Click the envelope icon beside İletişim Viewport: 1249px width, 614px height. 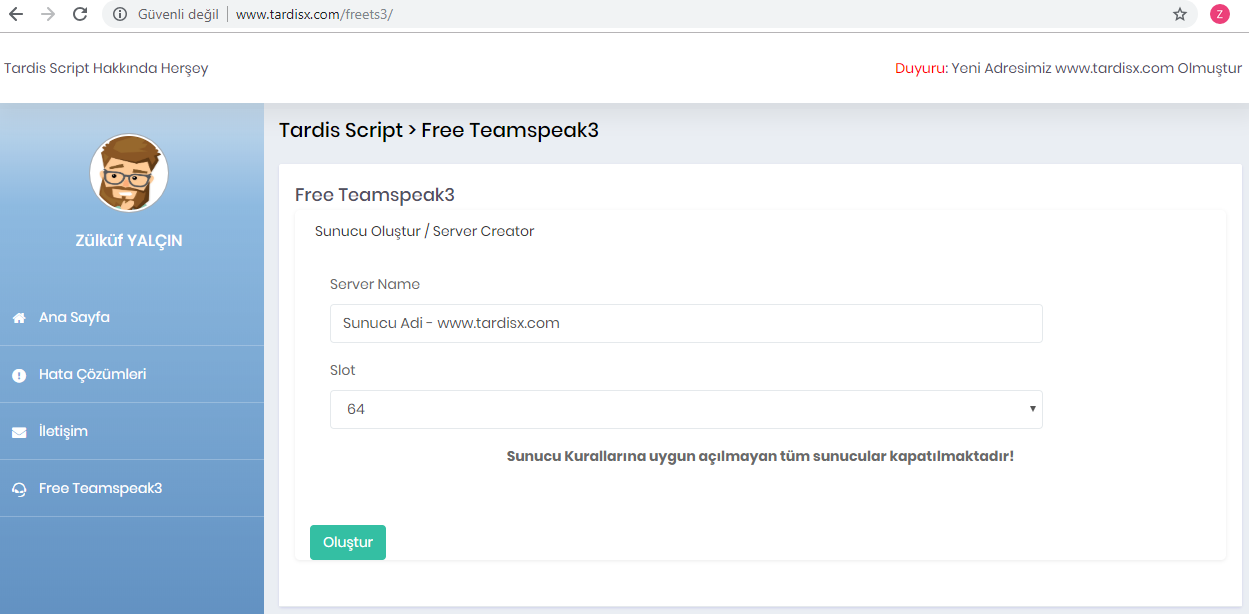19,432
